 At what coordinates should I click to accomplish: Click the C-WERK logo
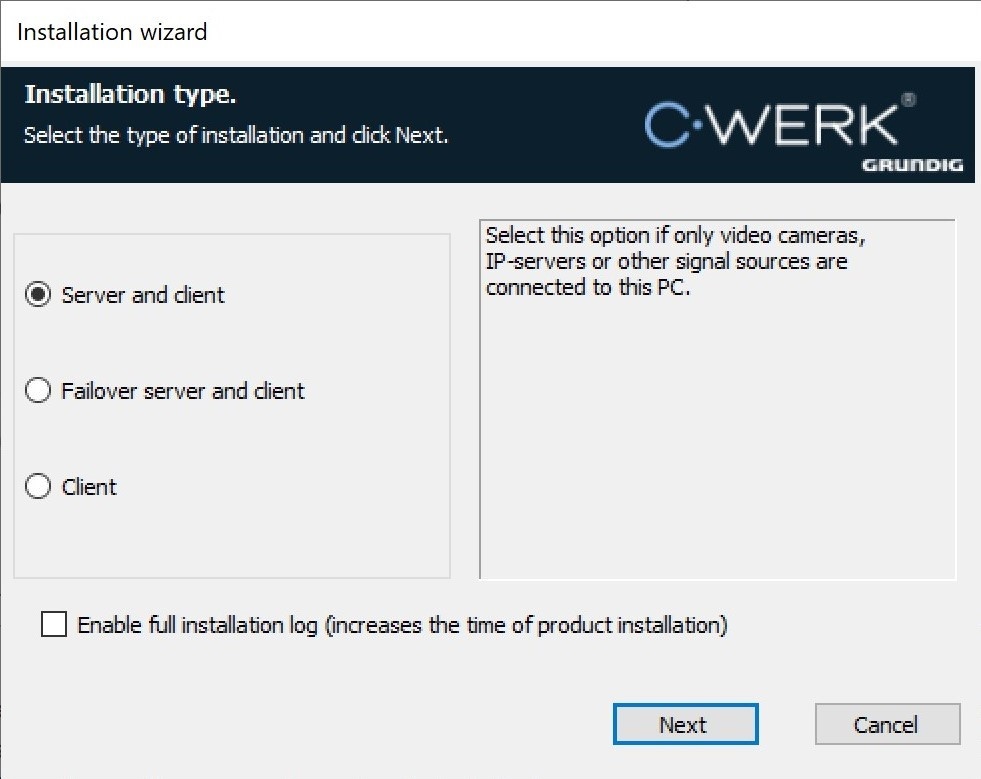pyautogui.click(x=770, y=124)
